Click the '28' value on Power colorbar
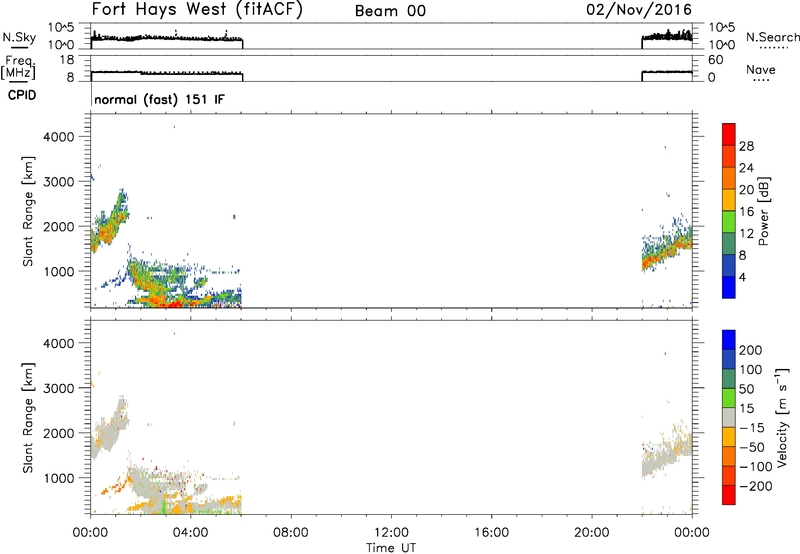This screenshot has width=800, height=554. (746, 146)
